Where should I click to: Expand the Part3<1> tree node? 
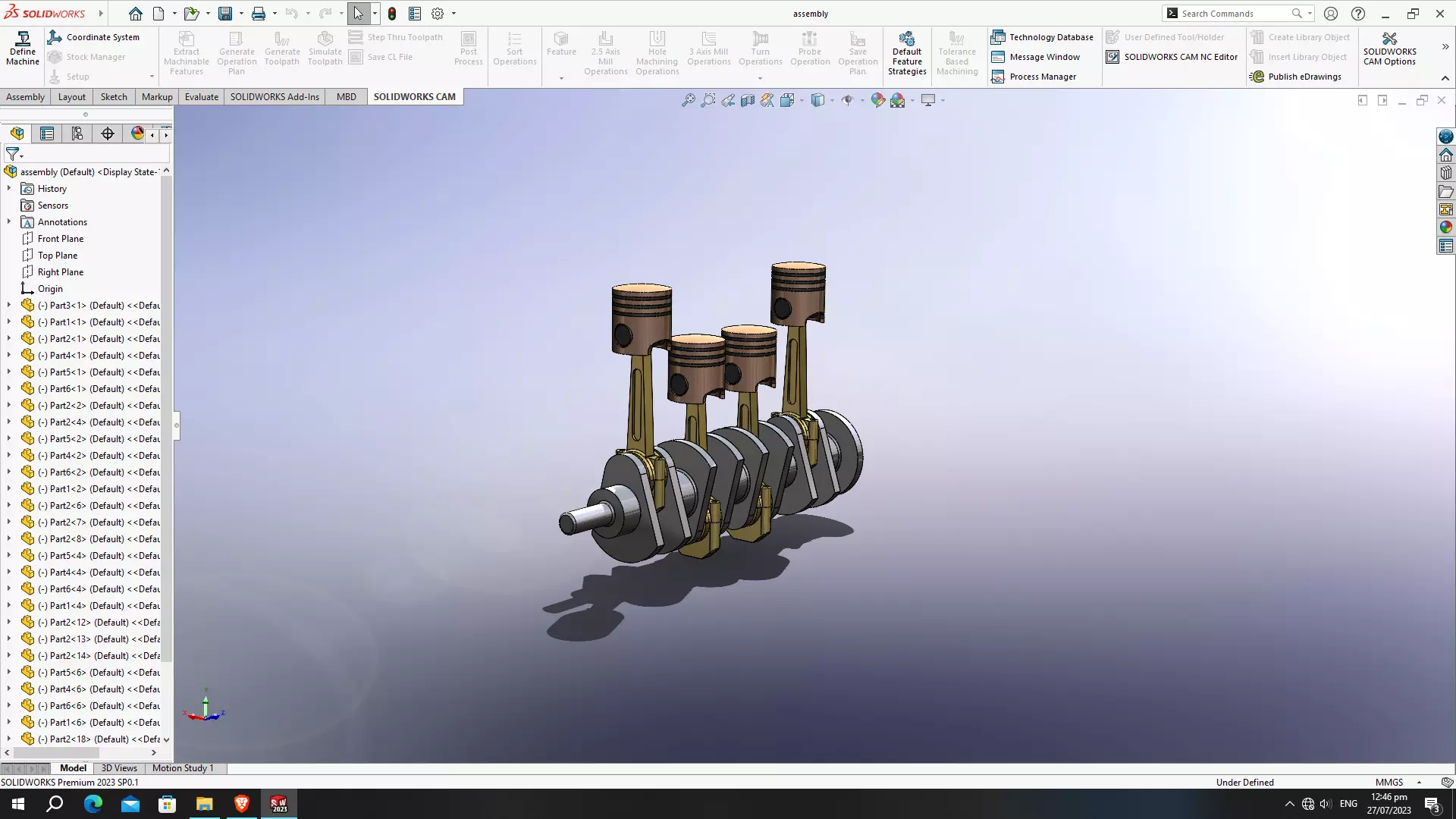tap(9, 305)
